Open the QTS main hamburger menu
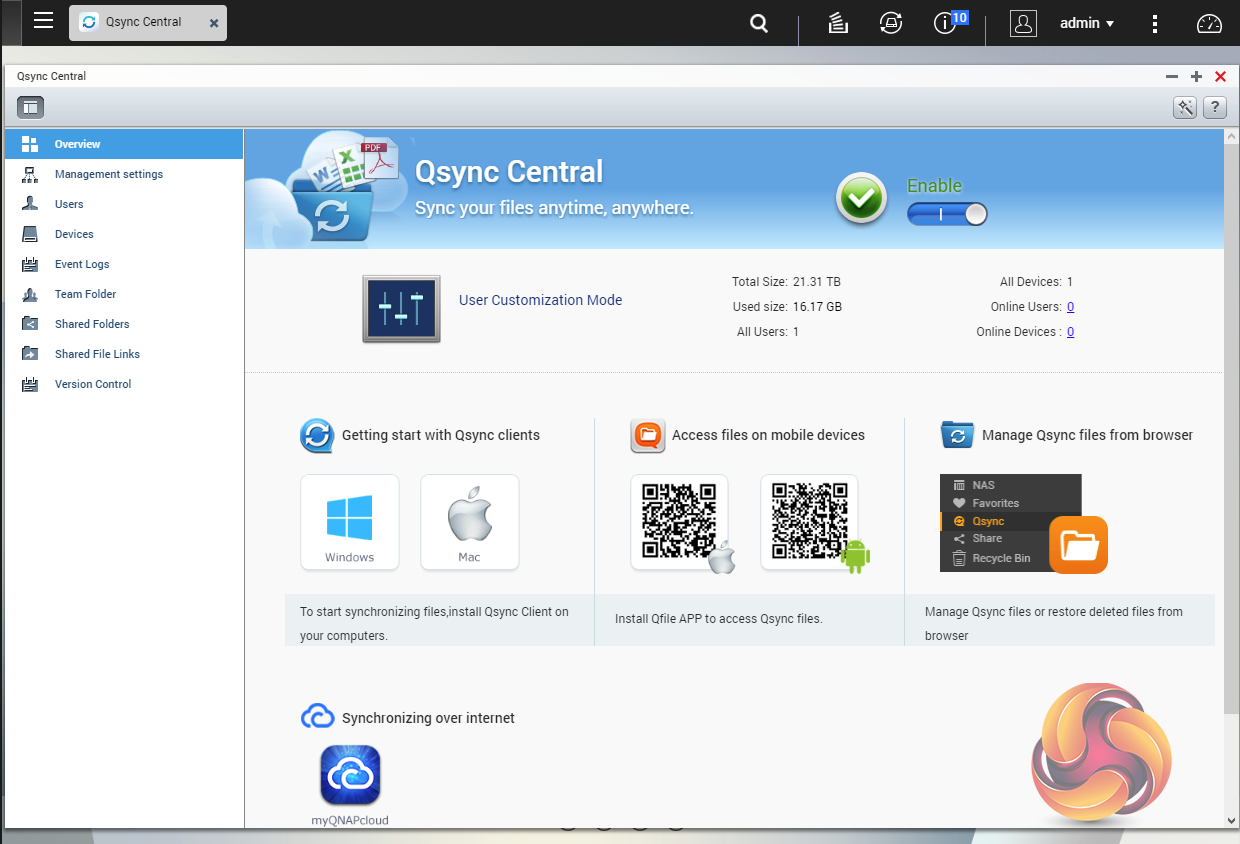The width and height of the screenshot is (1240, 844). pos(43,21)
